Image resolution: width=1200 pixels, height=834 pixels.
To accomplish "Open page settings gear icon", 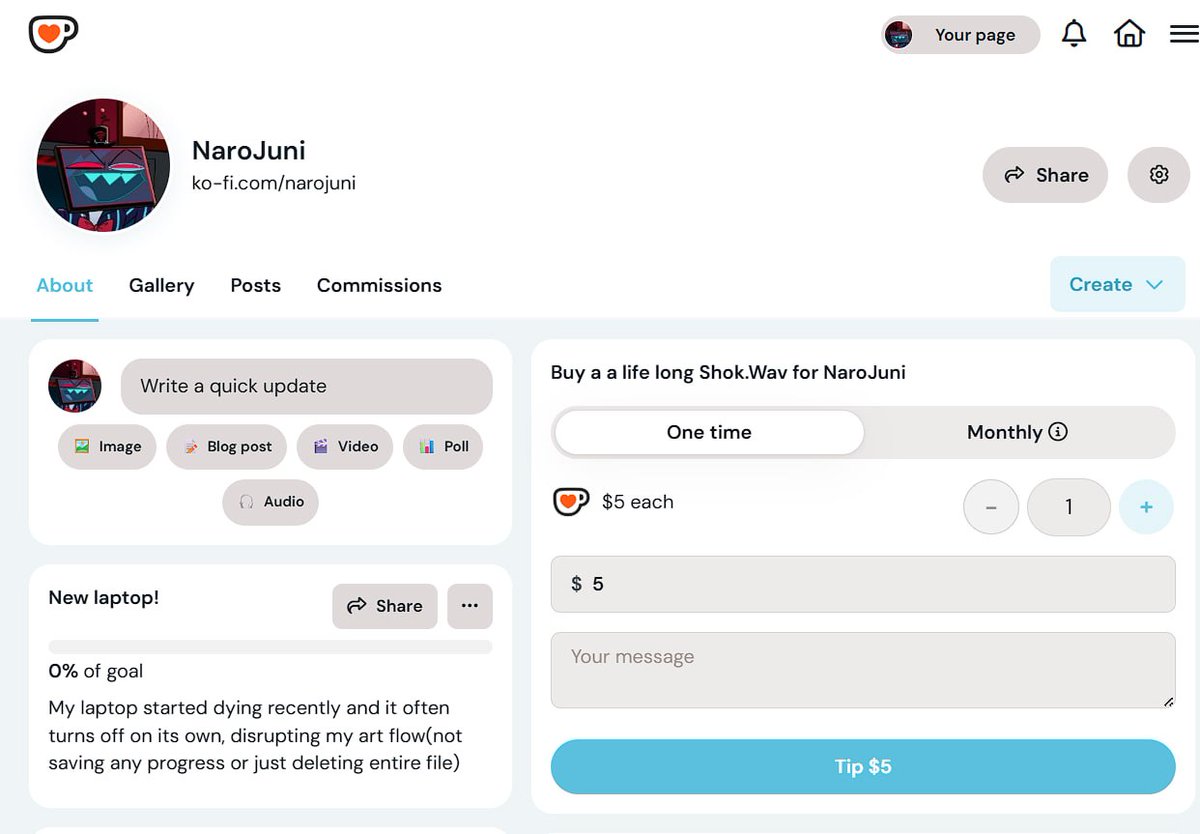I will (1159, 175).
